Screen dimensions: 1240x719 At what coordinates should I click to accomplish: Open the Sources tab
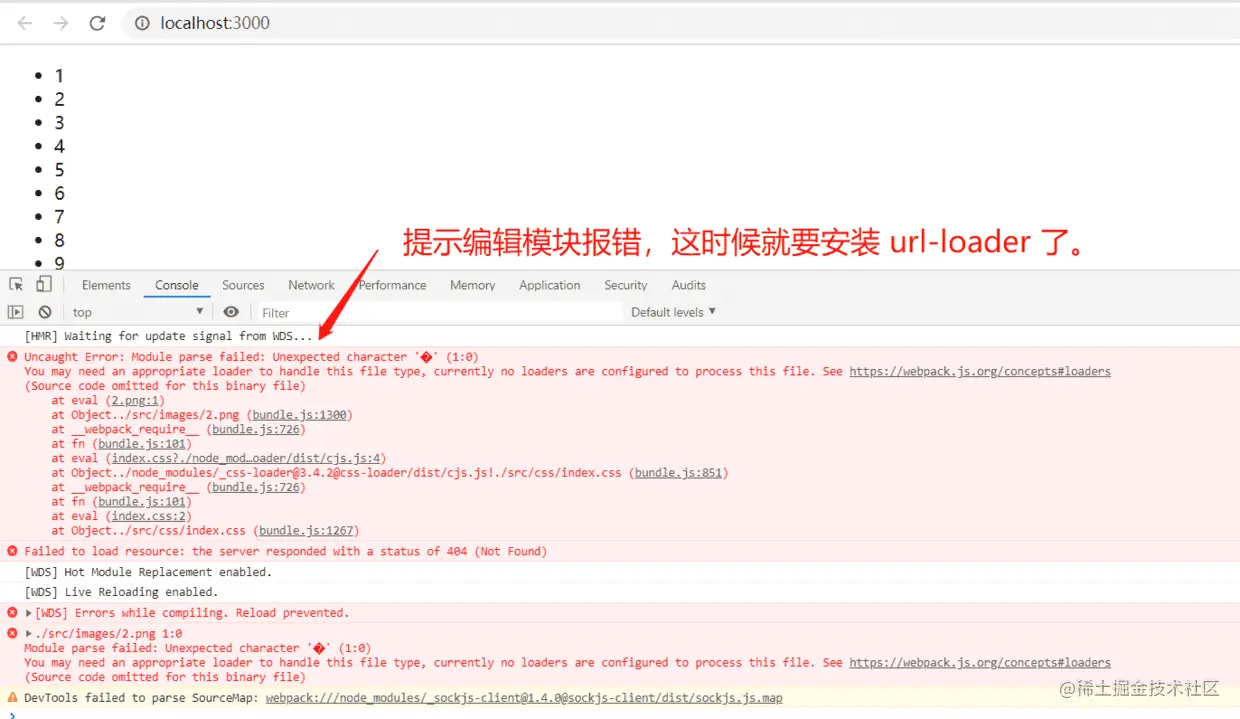[x=243, y=285]
